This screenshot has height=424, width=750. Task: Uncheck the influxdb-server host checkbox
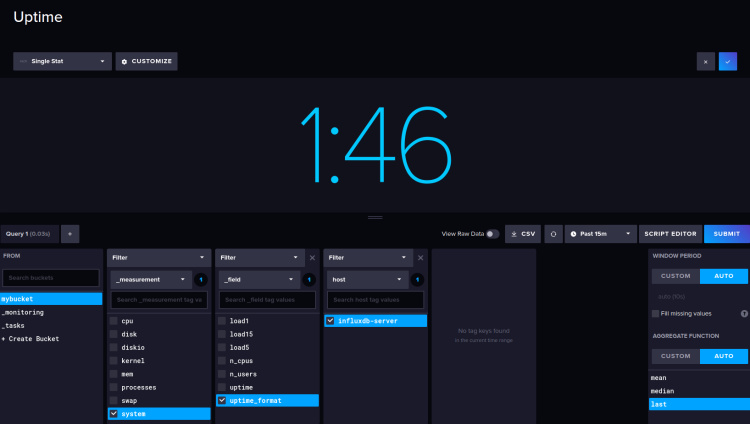tap(331, 321)
